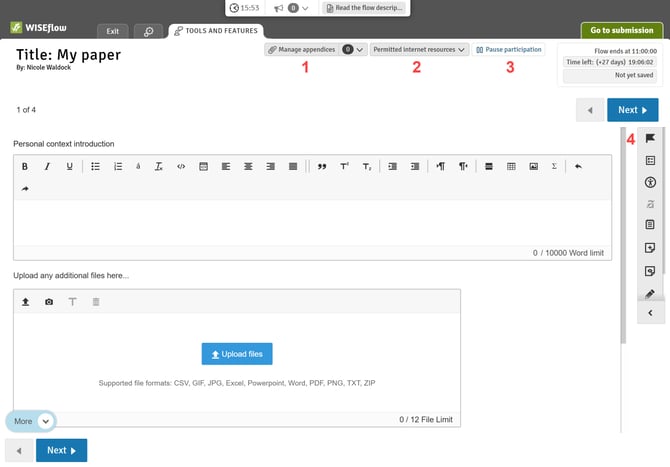Open Read the flow description
Screen dimensions: 670x467
pyautogui.click(x=364, y=8)
